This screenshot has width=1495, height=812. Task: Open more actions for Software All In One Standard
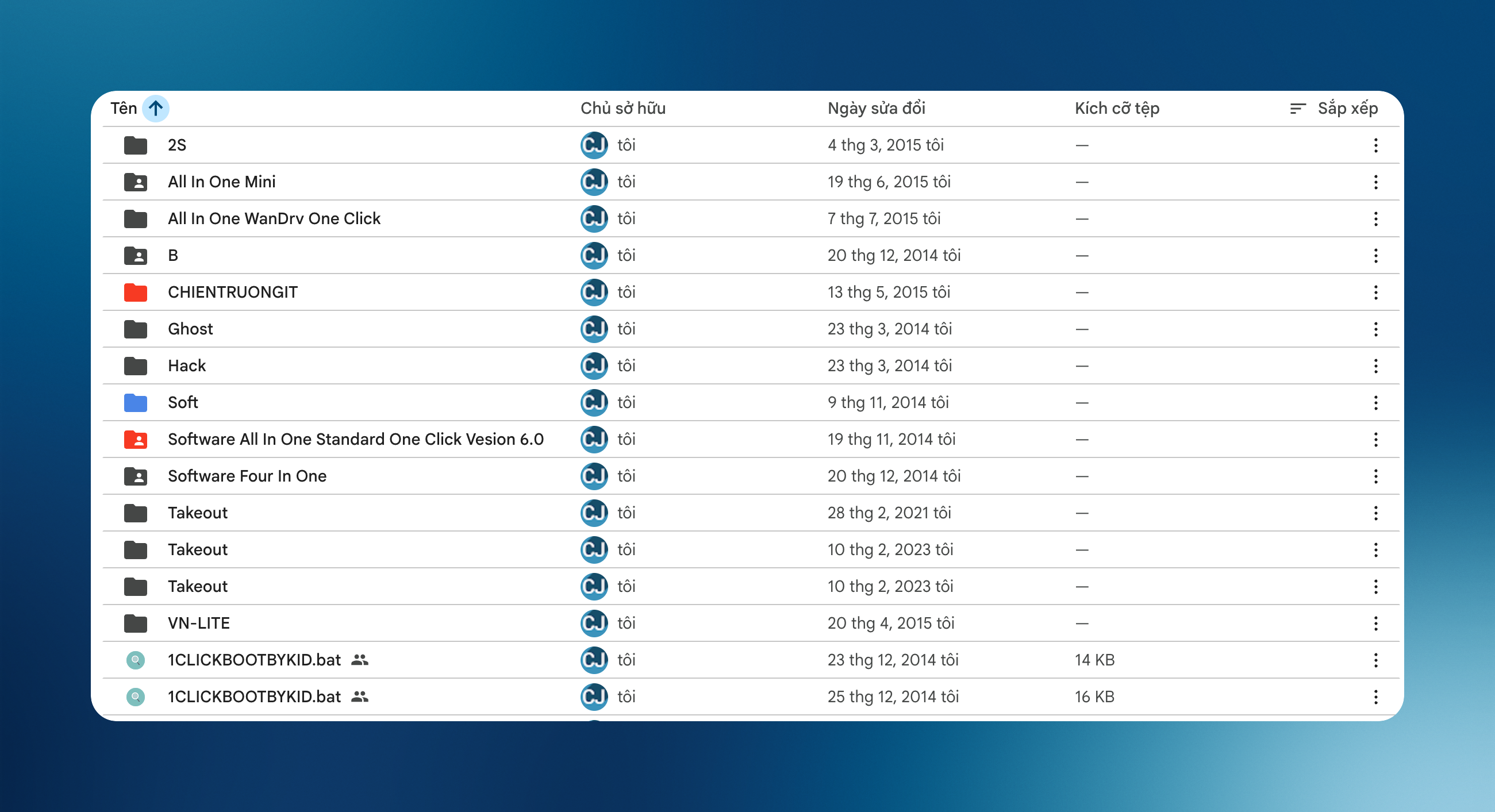1375,440
